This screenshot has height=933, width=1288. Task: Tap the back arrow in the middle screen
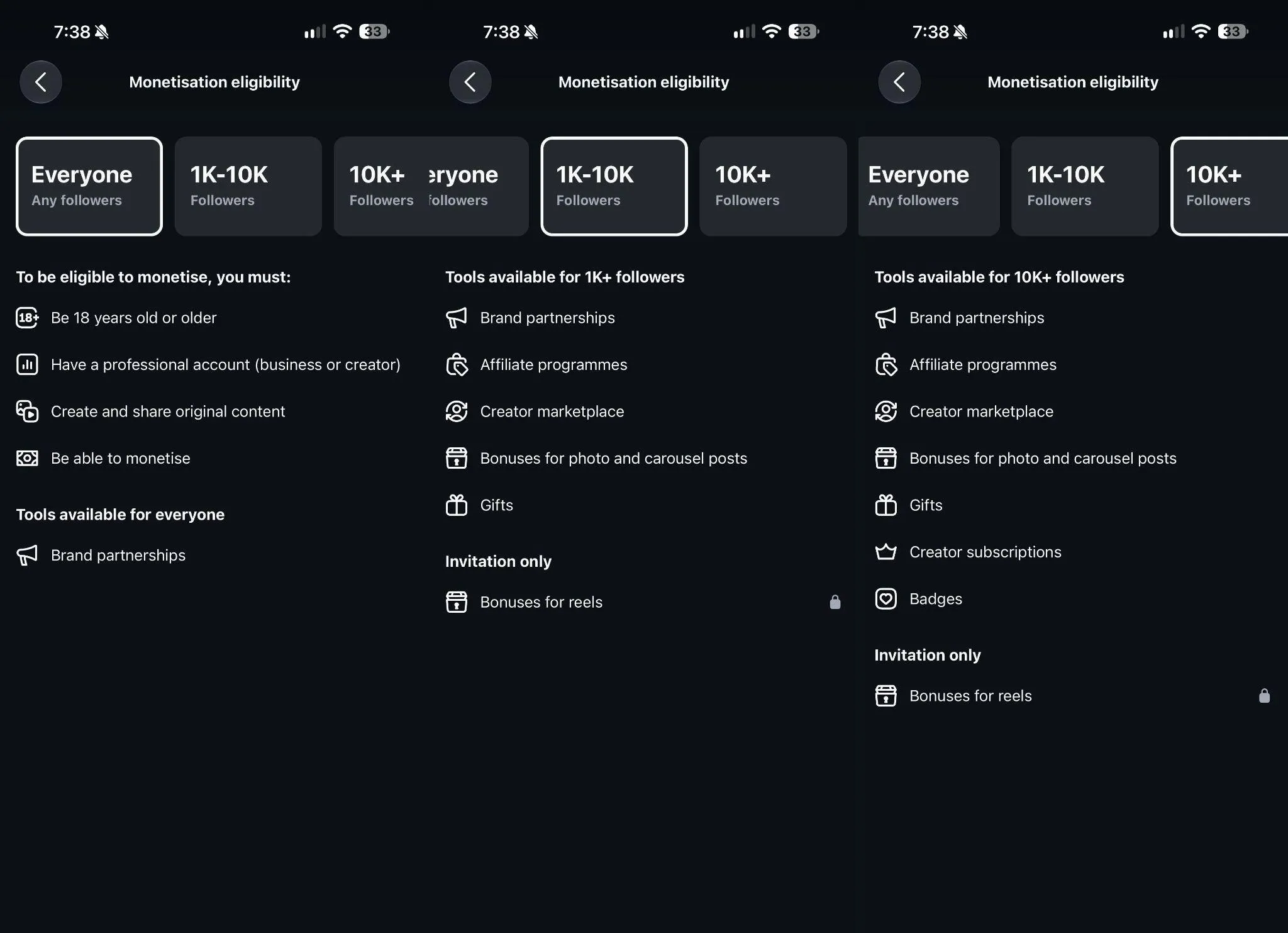click(470, 82)
